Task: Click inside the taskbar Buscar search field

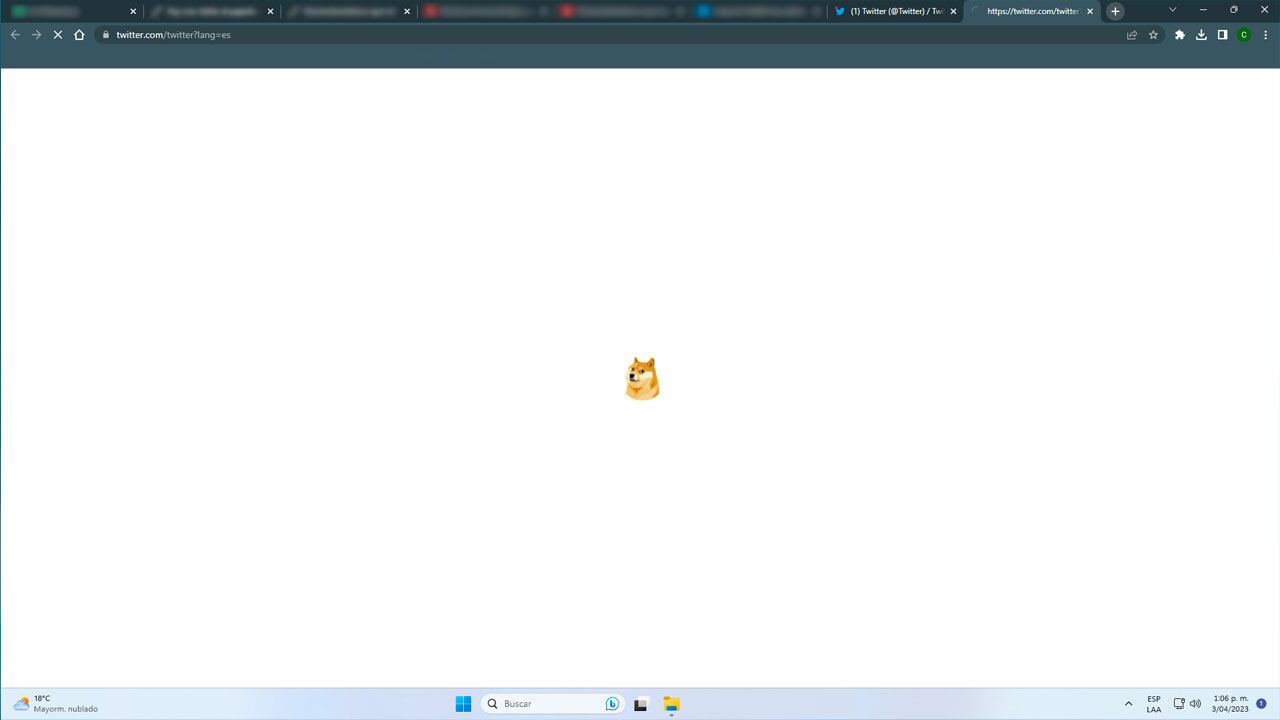Action: point(545,703)
